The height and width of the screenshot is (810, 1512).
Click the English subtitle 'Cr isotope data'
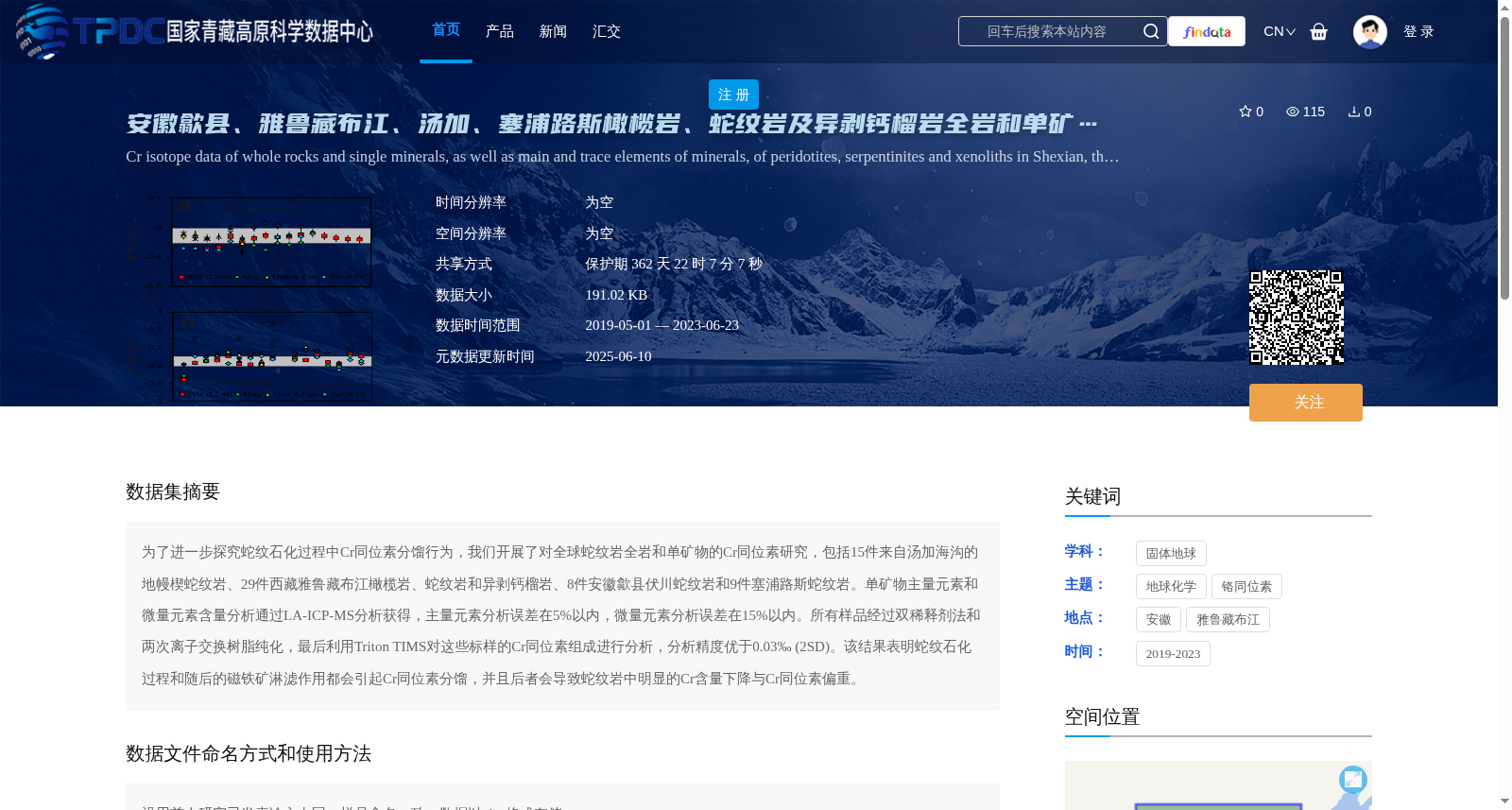pyautogui.click(x=623, y=156)
